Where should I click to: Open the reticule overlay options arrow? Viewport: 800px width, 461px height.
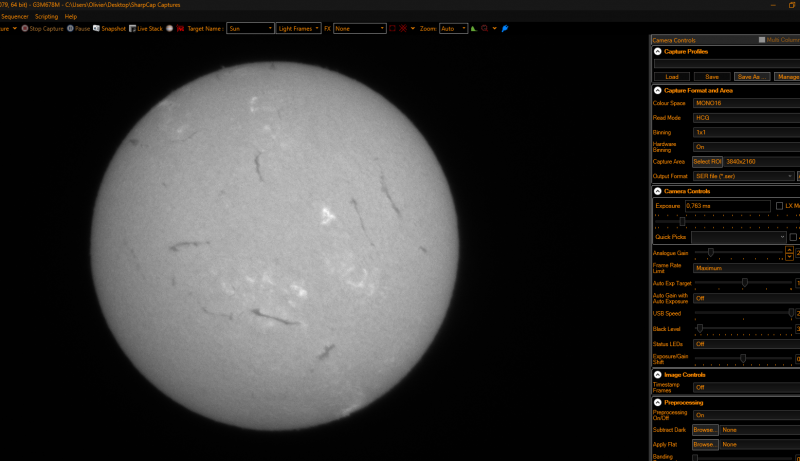click(413, 29)
